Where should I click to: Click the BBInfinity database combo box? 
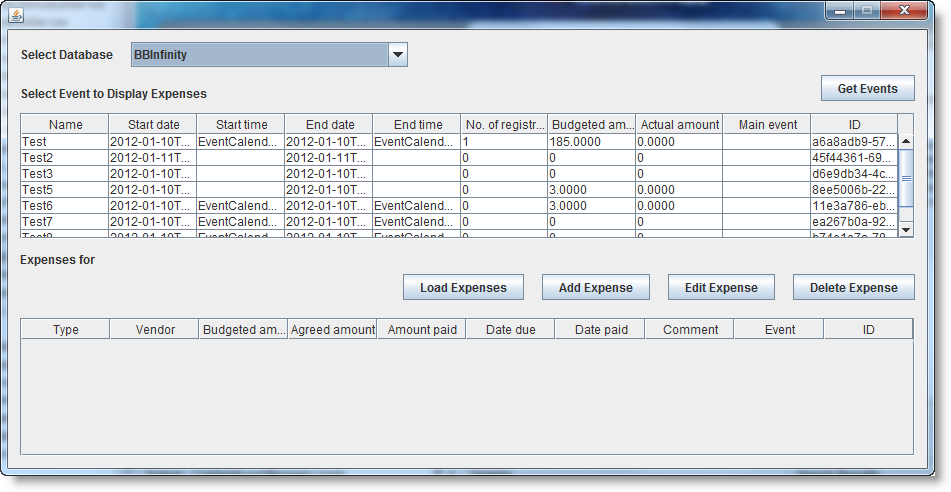tap(269, 55)
